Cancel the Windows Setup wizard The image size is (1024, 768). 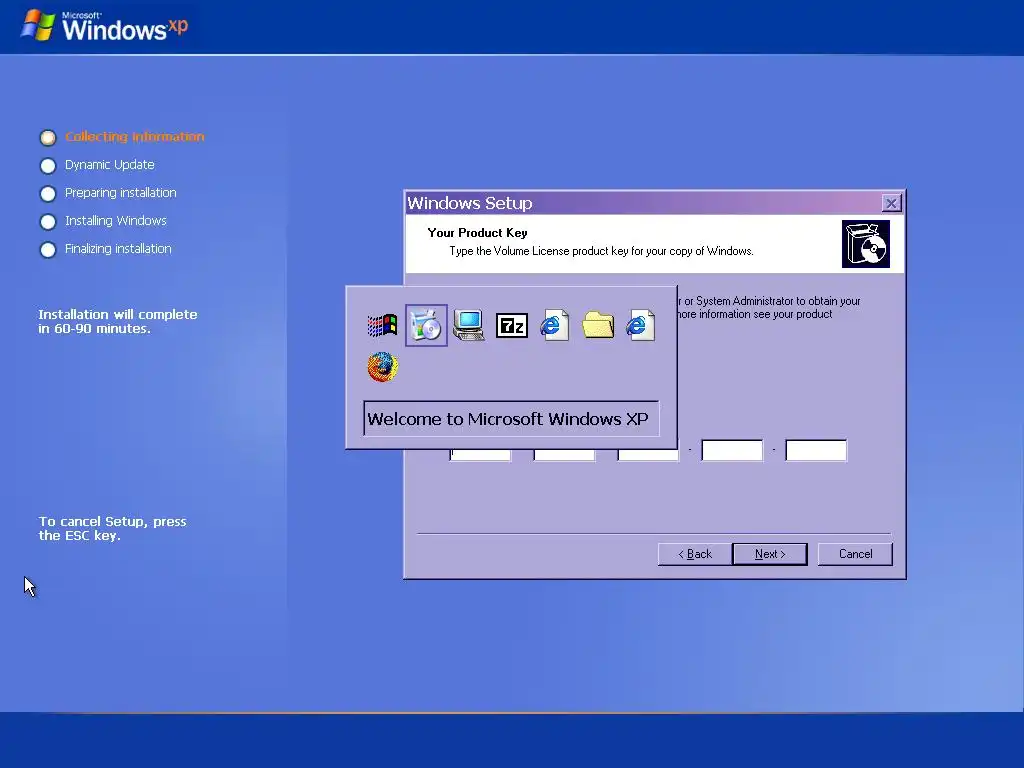(x=856, y=554)
